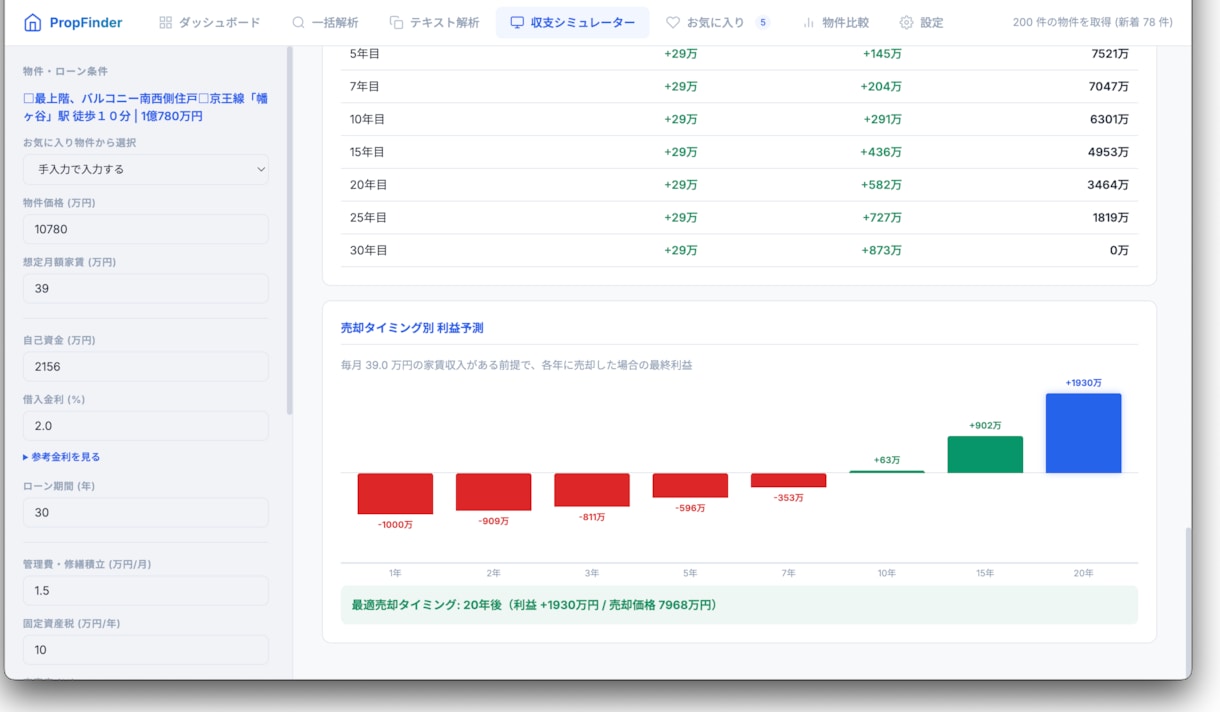Click the 1819万 remaining balance cell
Viewport: 1220px width, 712px height.
point(1110,217)
